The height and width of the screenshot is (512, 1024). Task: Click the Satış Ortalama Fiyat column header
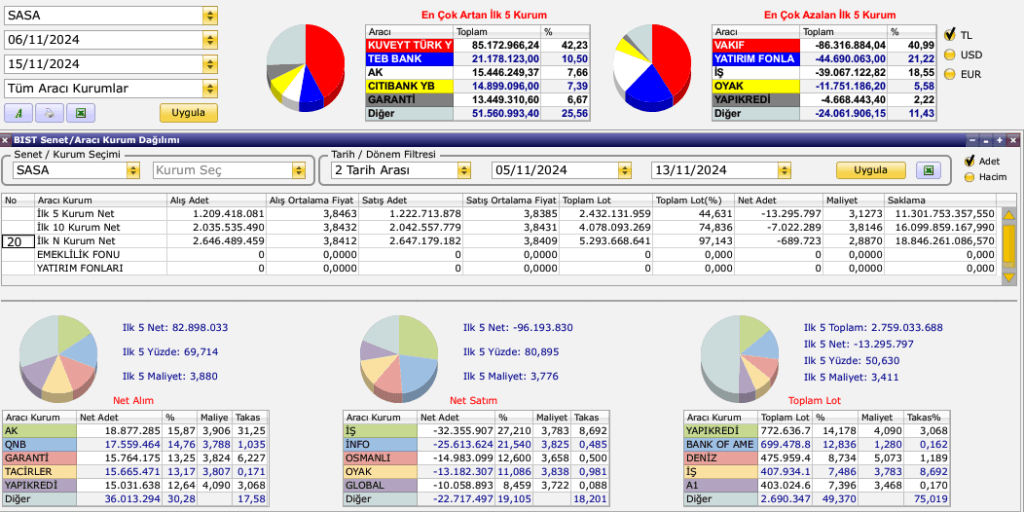(511, 200)
